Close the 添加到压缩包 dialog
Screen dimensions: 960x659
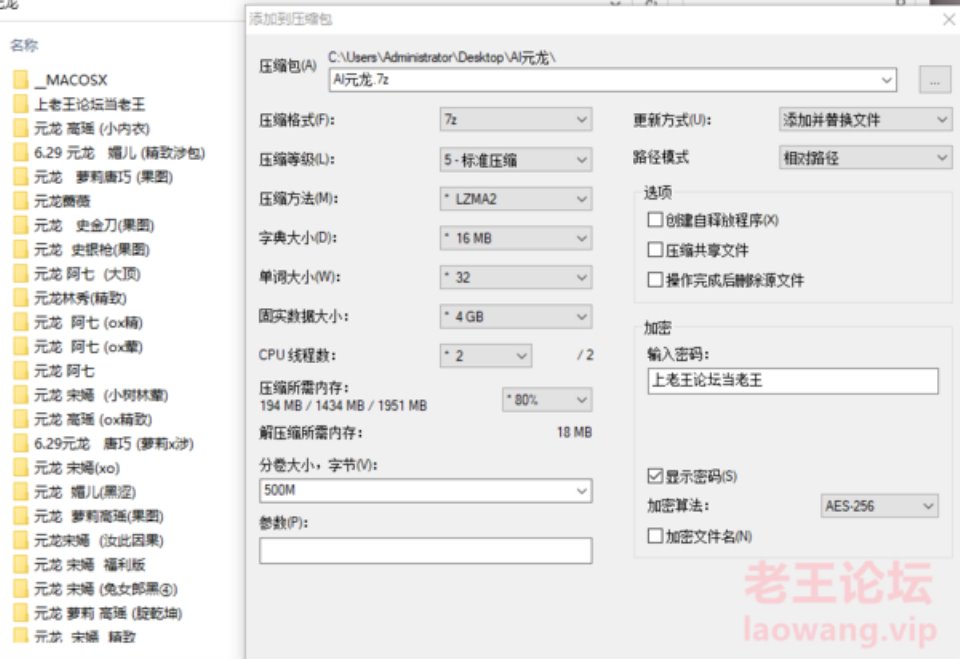pyautogui.click(x=948, y=20)
